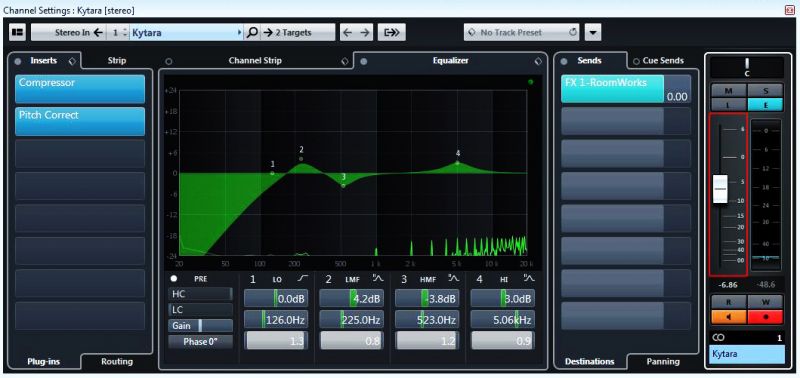Enable monitor with orange speaker button

729,317
